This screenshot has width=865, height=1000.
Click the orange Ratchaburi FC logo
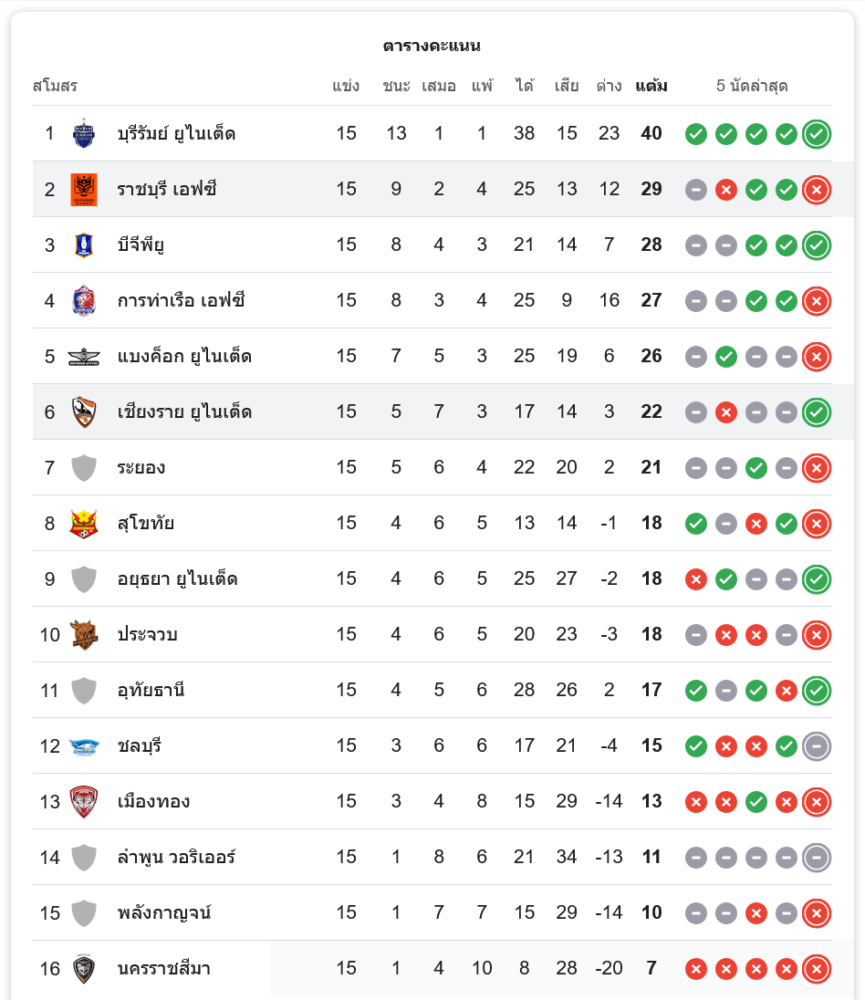(84, 189)
